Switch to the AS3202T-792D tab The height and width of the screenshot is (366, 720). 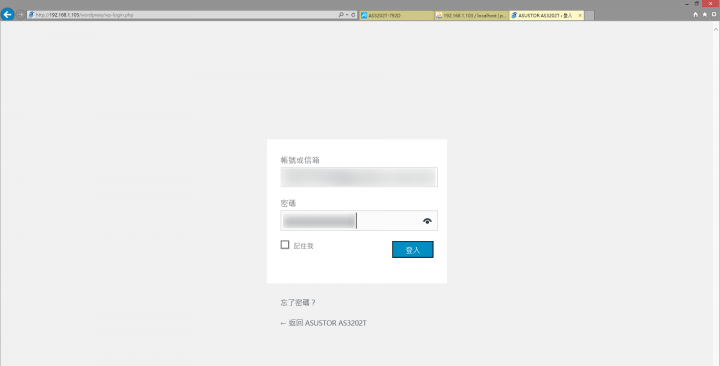397,16
